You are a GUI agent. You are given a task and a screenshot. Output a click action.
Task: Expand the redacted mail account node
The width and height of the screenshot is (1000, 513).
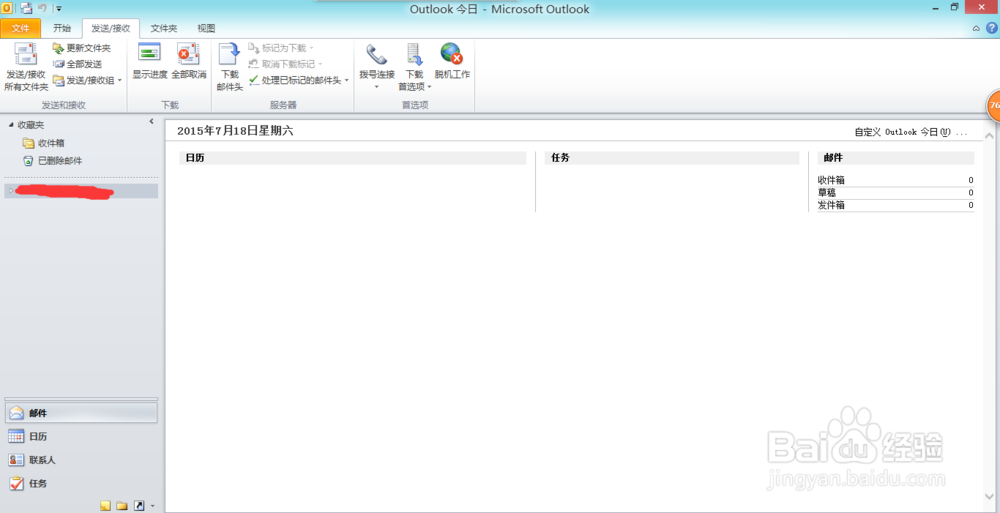click(x=11, y=191)
